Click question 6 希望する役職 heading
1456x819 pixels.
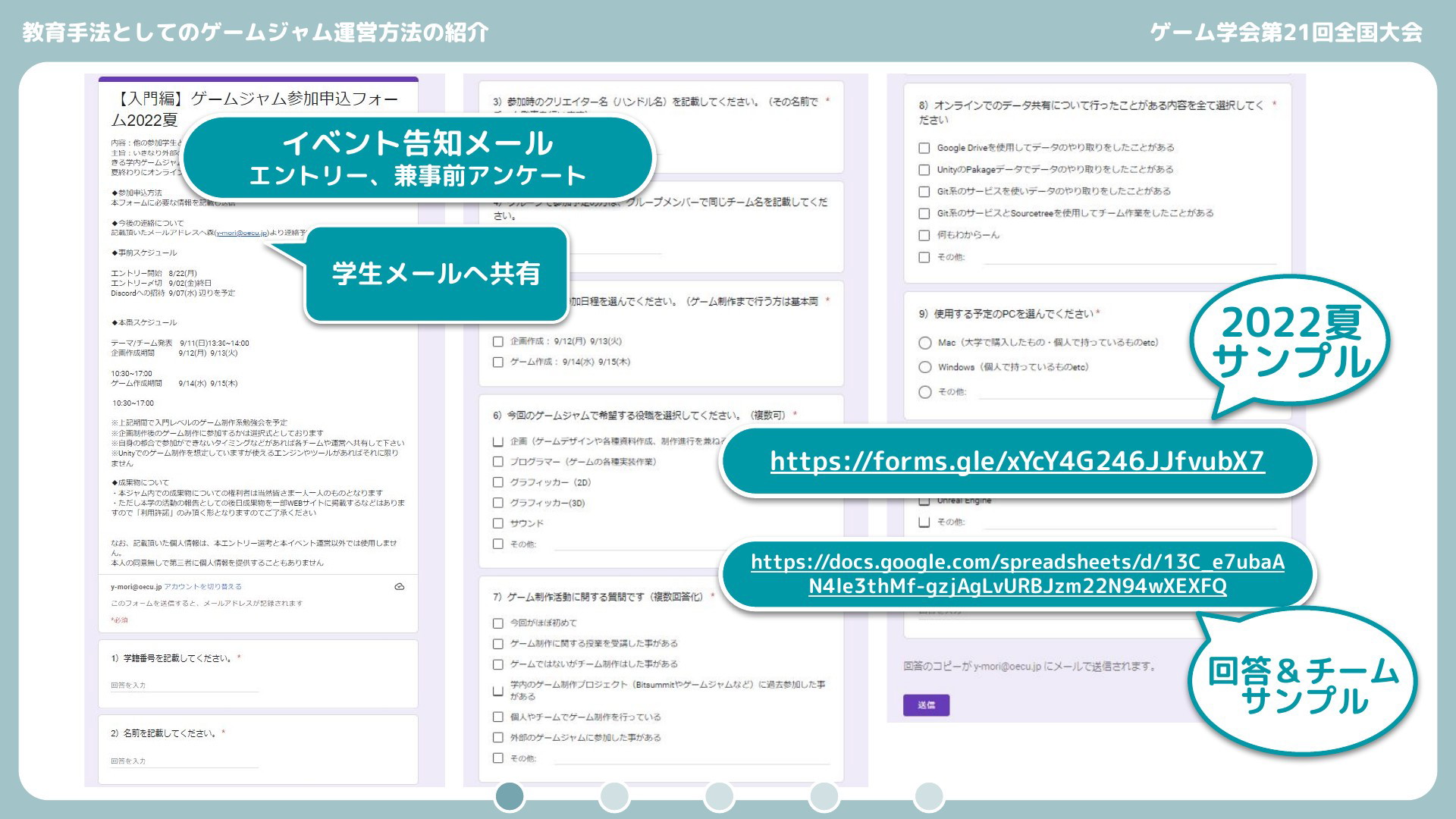[639, 416]
